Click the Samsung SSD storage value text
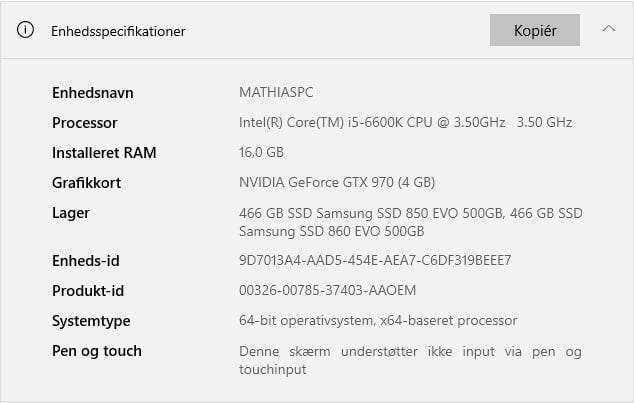This screenshot has height=403, width=634. click(x=410, y=222)
